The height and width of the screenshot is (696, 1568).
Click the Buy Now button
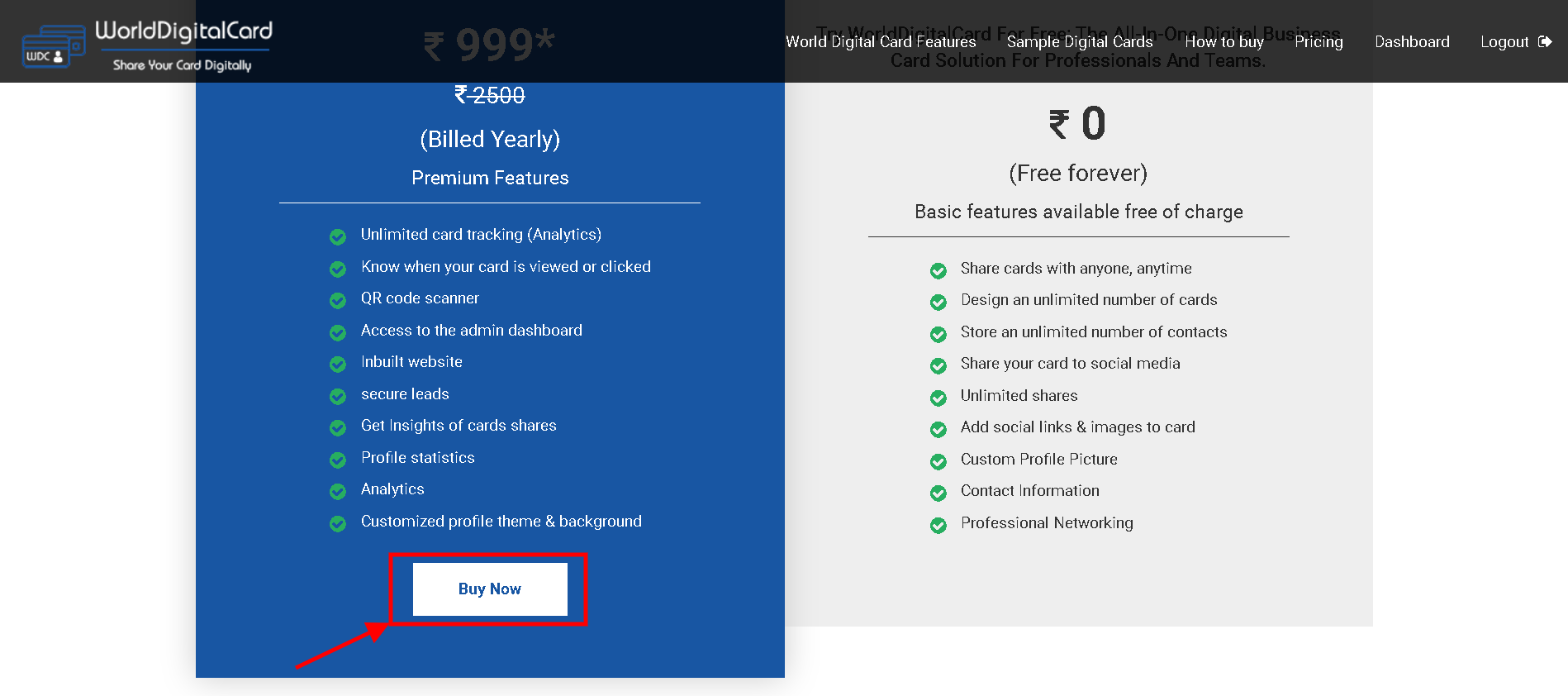(x=490, y=589)
